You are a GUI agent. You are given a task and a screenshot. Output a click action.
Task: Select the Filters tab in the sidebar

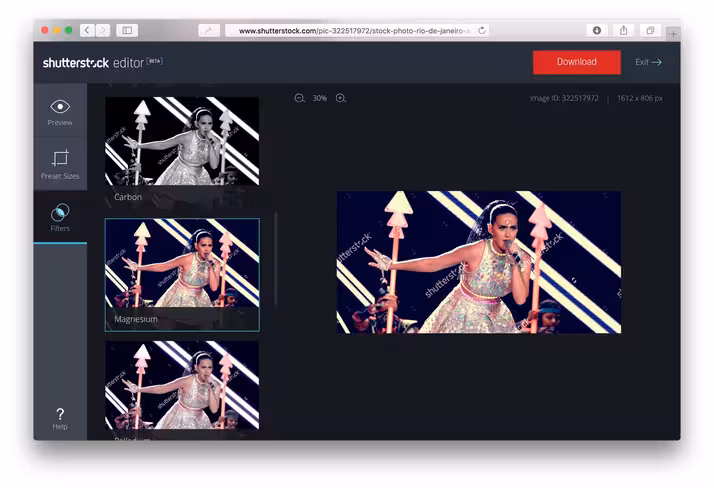60,217
